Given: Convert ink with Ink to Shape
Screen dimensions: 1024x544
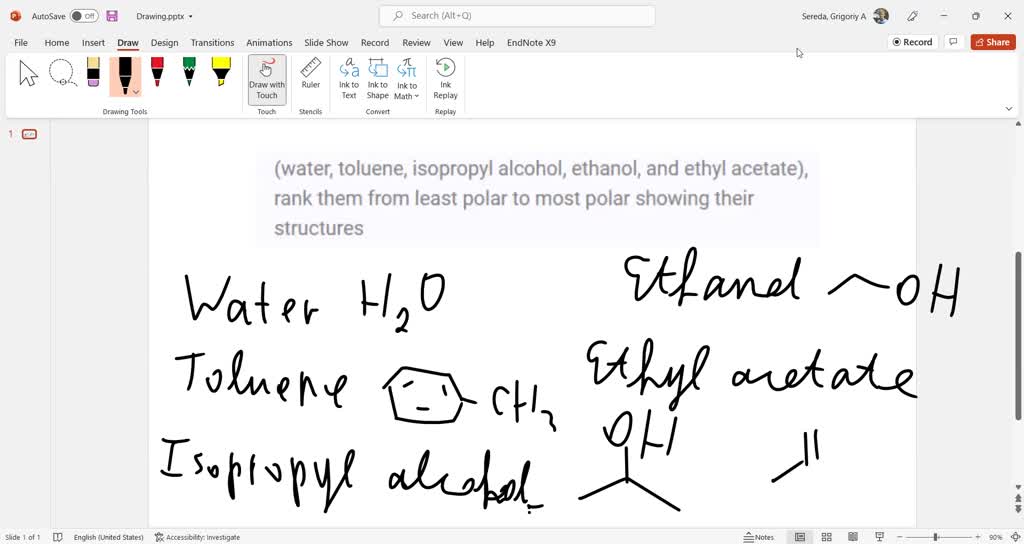Looking at the screenshot, I should (377, 79).
